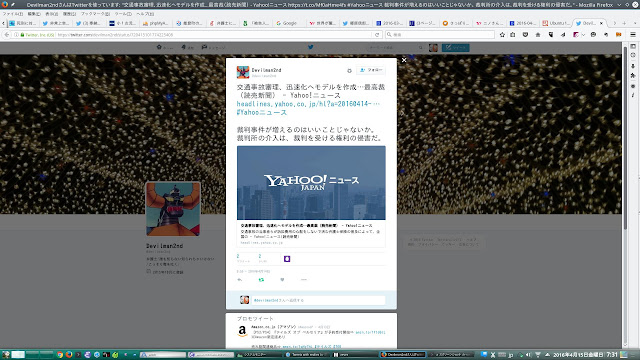Open new tab with plus button
Screen dimensions: 640x360
[624, 23]
